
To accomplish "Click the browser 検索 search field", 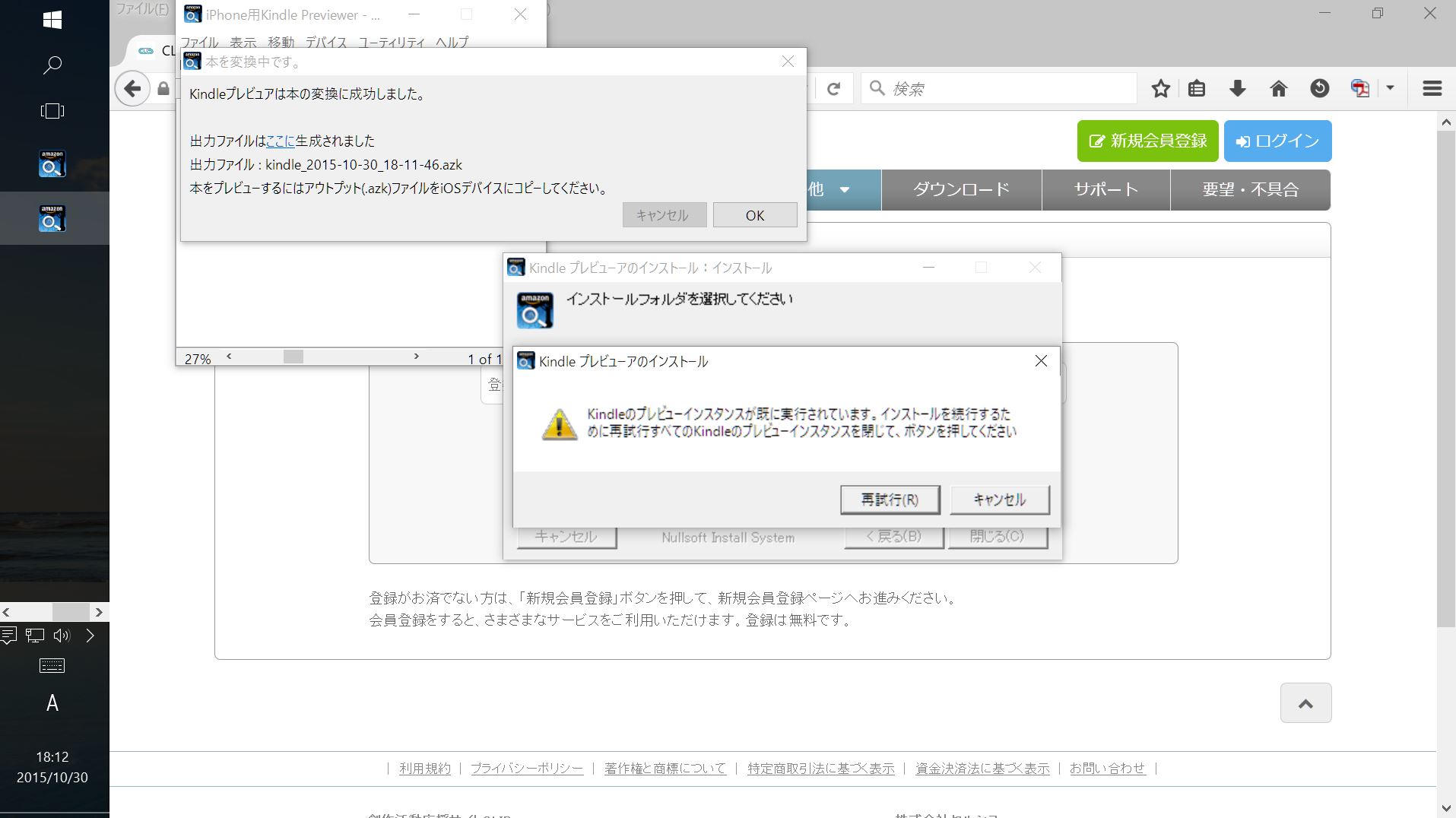I will [999, 89].
